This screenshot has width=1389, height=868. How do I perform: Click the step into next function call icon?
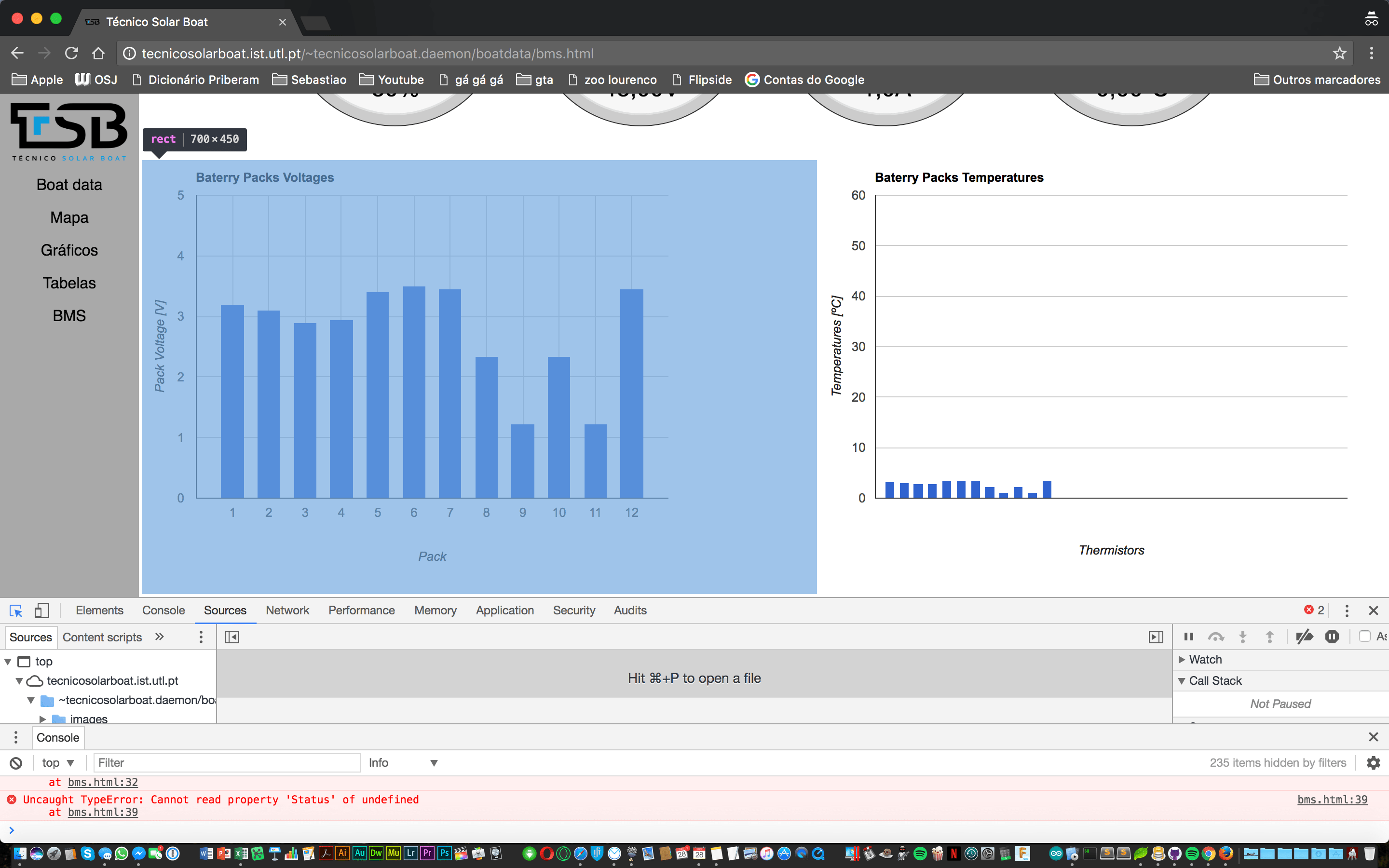[x=1243, y=637]
